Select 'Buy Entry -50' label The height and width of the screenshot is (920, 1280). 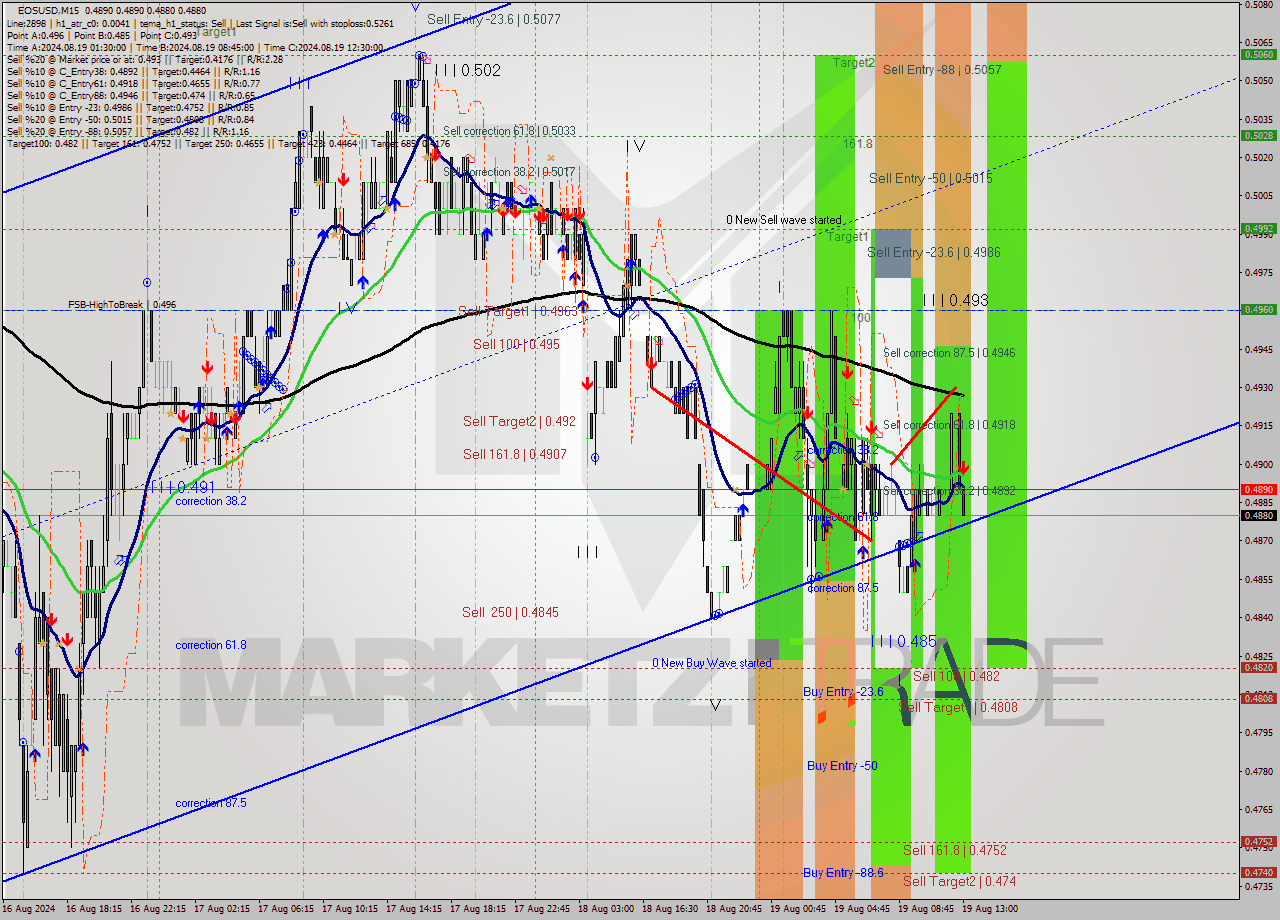(842, 766)
